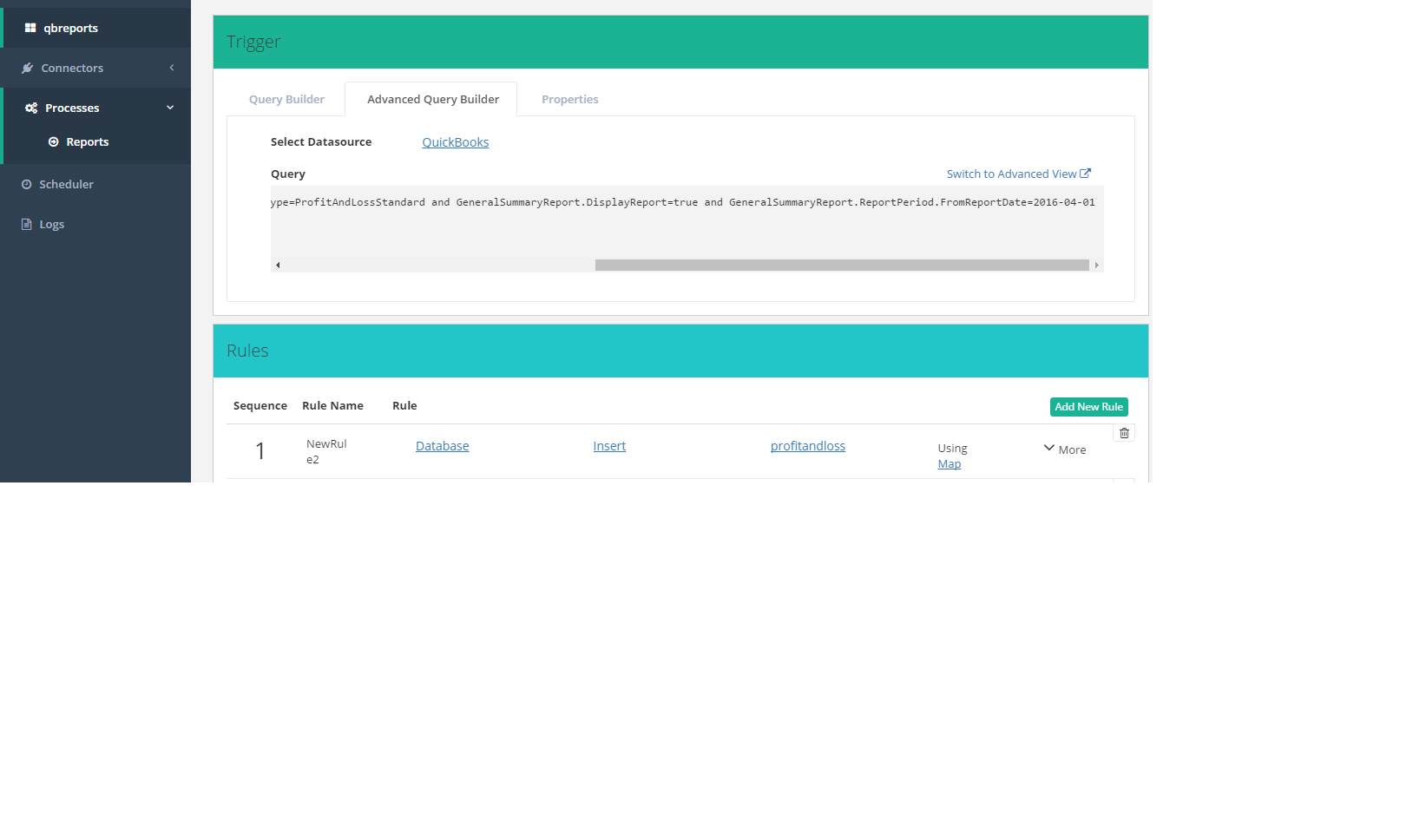The width and height of the screenshot is (1413, 840).
Task: Open the QuickBooks datasource link
Action: pos(455,142)
